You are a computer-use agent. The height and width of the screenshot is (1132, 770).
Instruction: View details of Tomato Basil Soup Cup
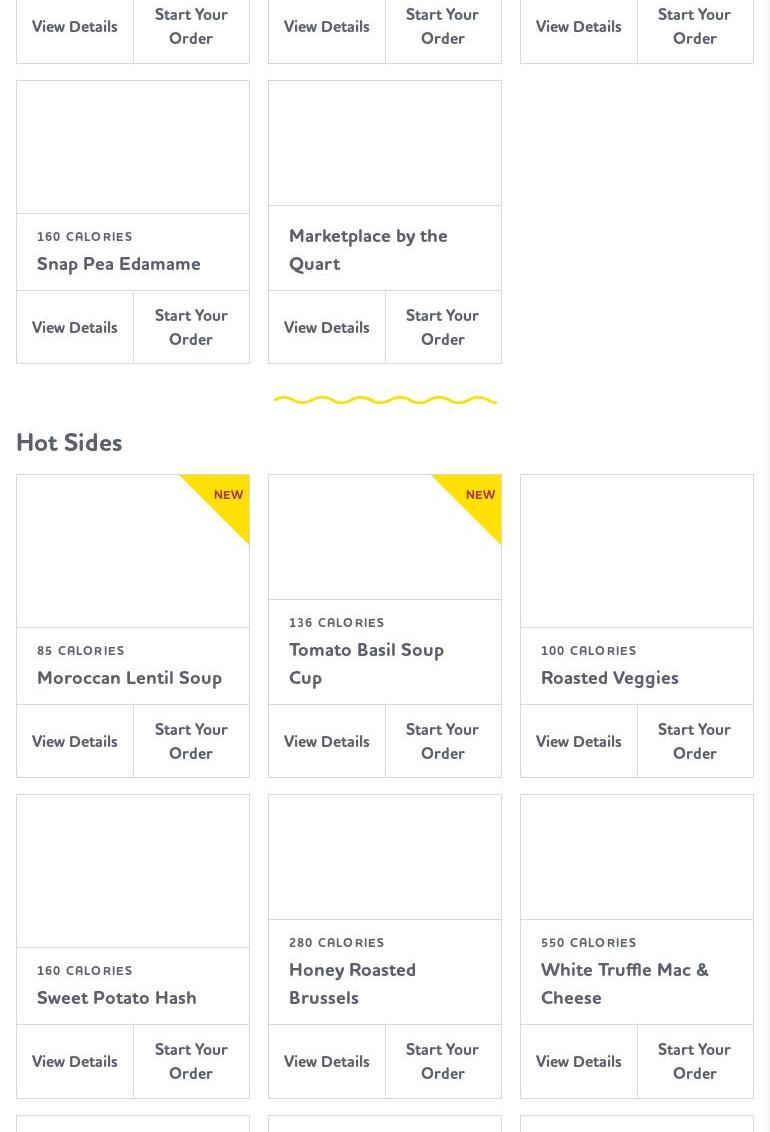click(327, 741)
